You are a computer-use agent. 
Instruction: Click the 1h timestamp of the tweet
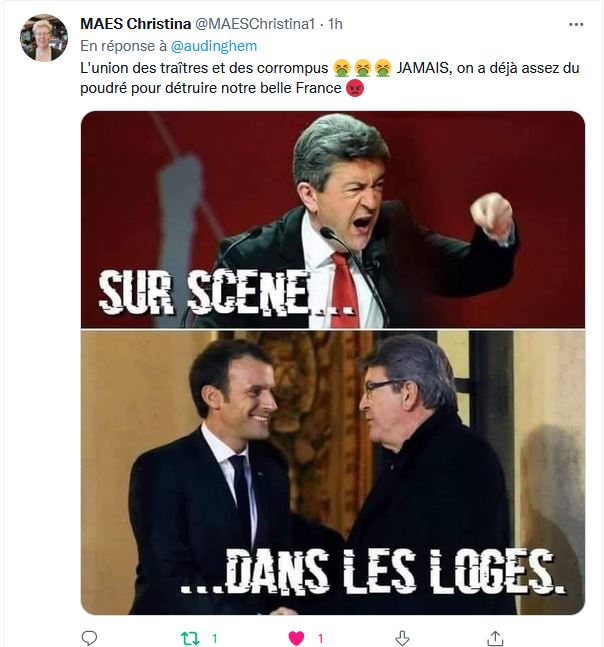(x=335, y=25)
